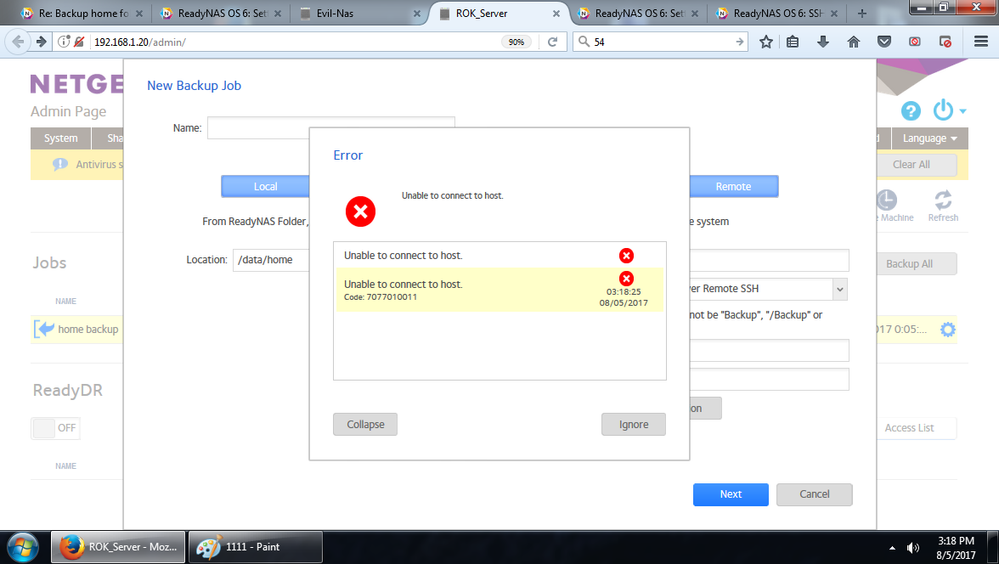Open the Remote SSH protocol dropdown
The width and height of the screenshot is (999, 564).
click(x=765, y=289)
